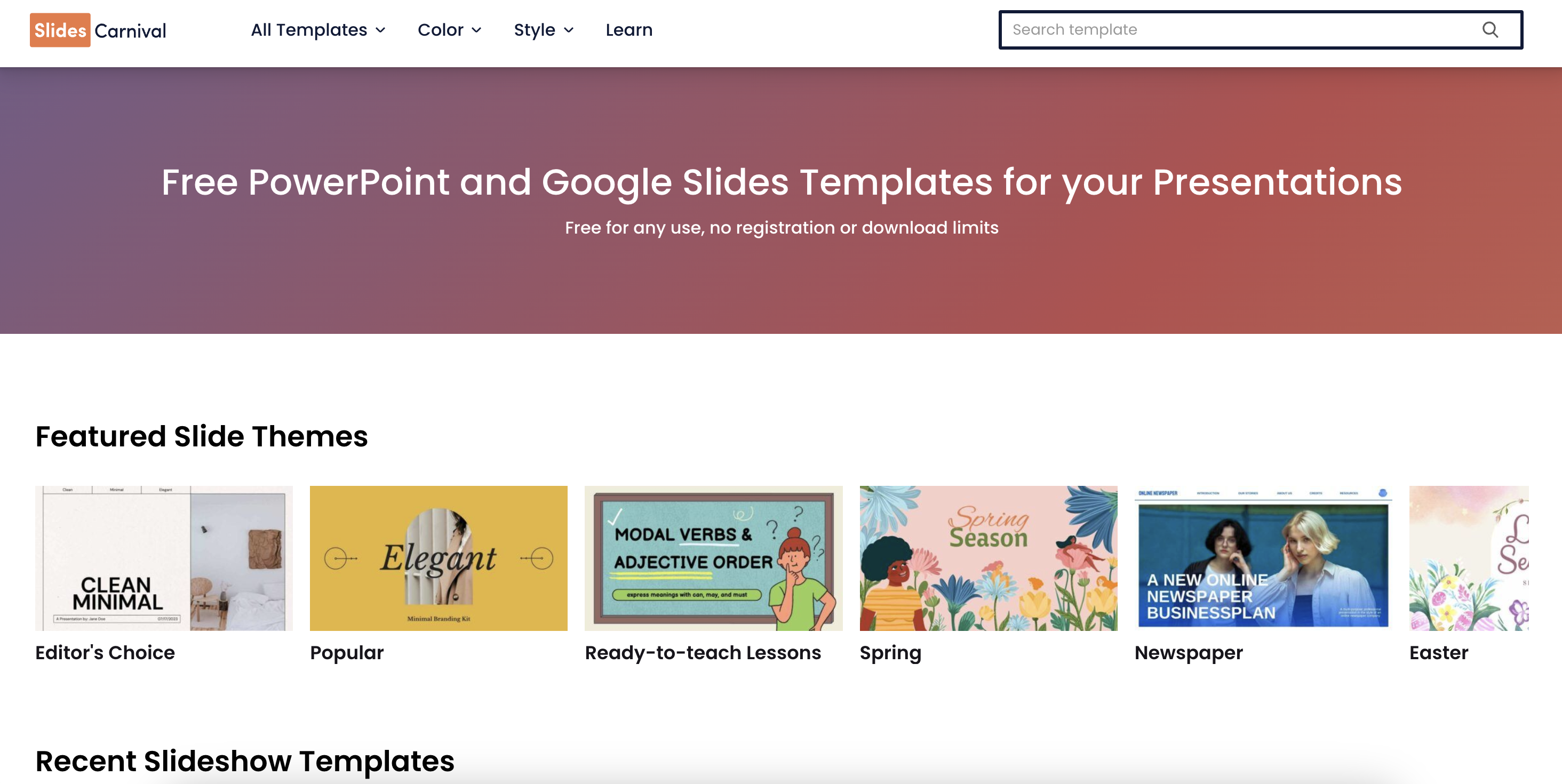The width and height of the screenshot is (1562, 784).
Task: Visit the Ready-to-teach Lessons link
Action: (x=703, y=652)
